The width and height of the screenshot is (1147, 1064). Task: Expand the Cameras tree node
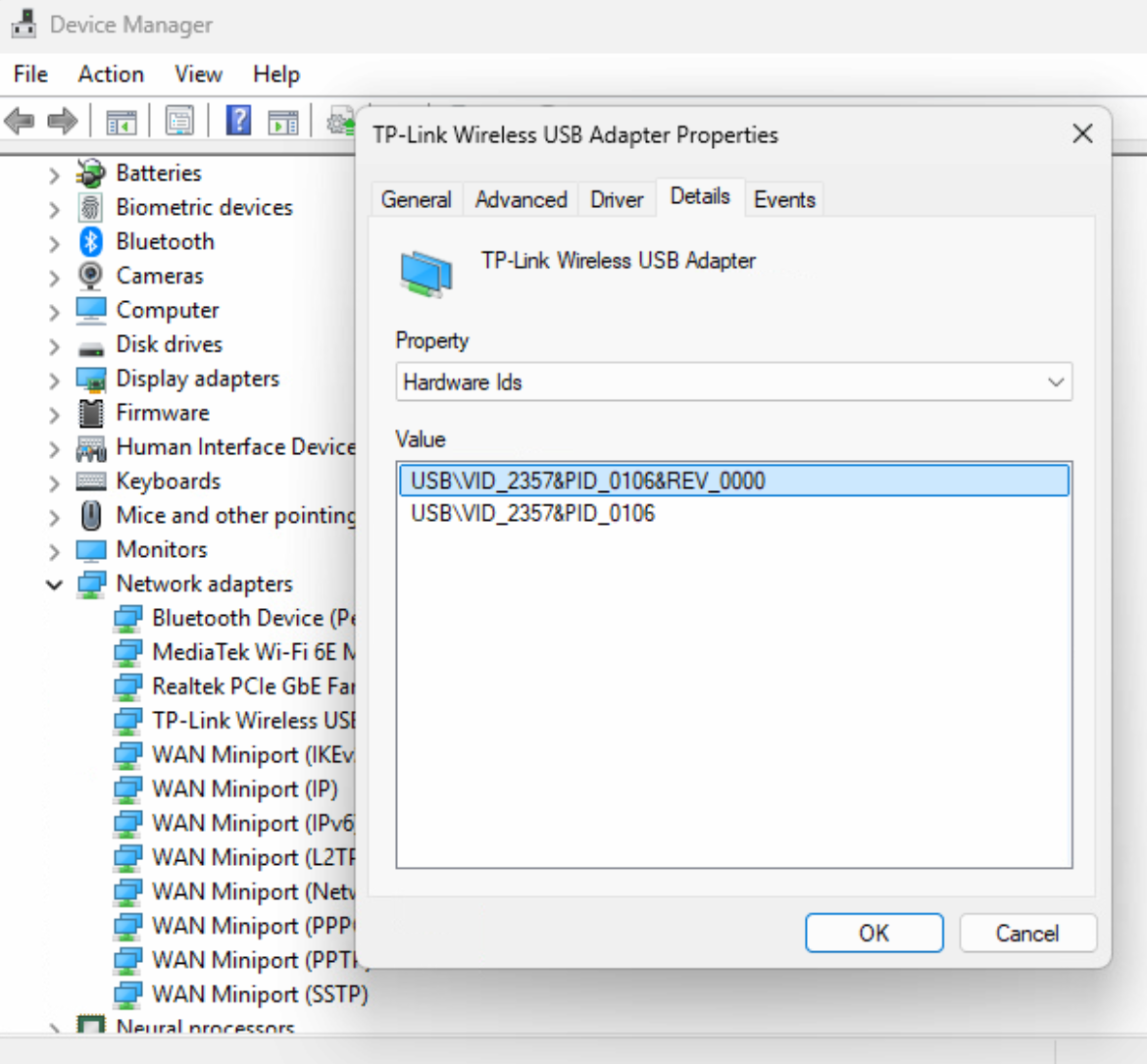click(54, 279)
